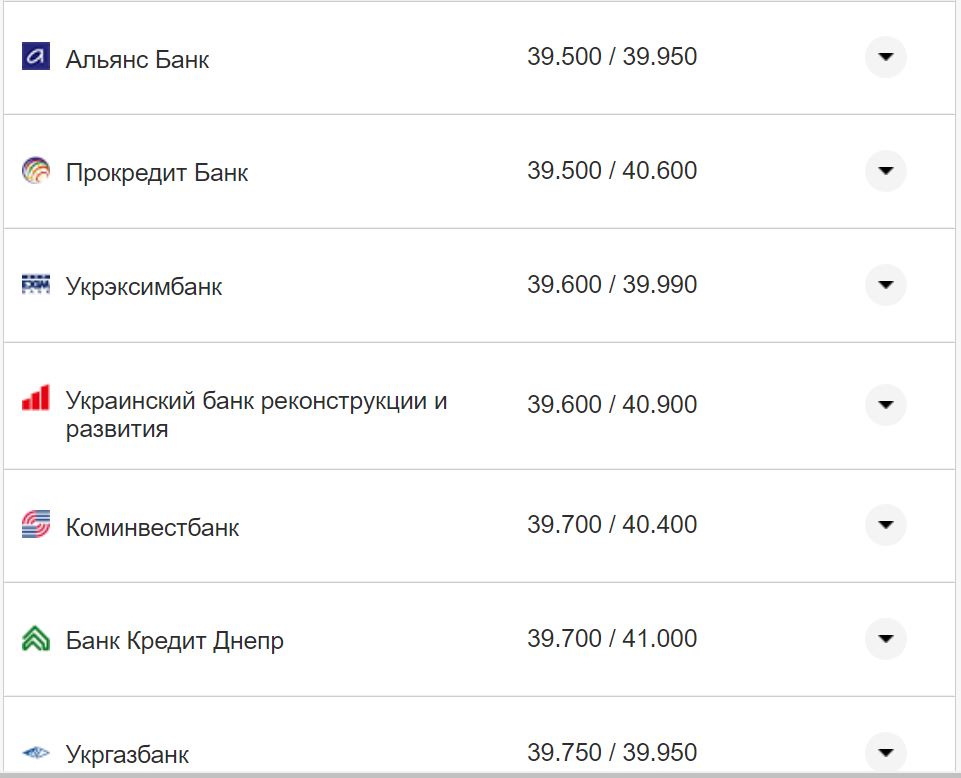Click the letter 'a' icon on blue square
961x778 pixels.
coord(36,57)
